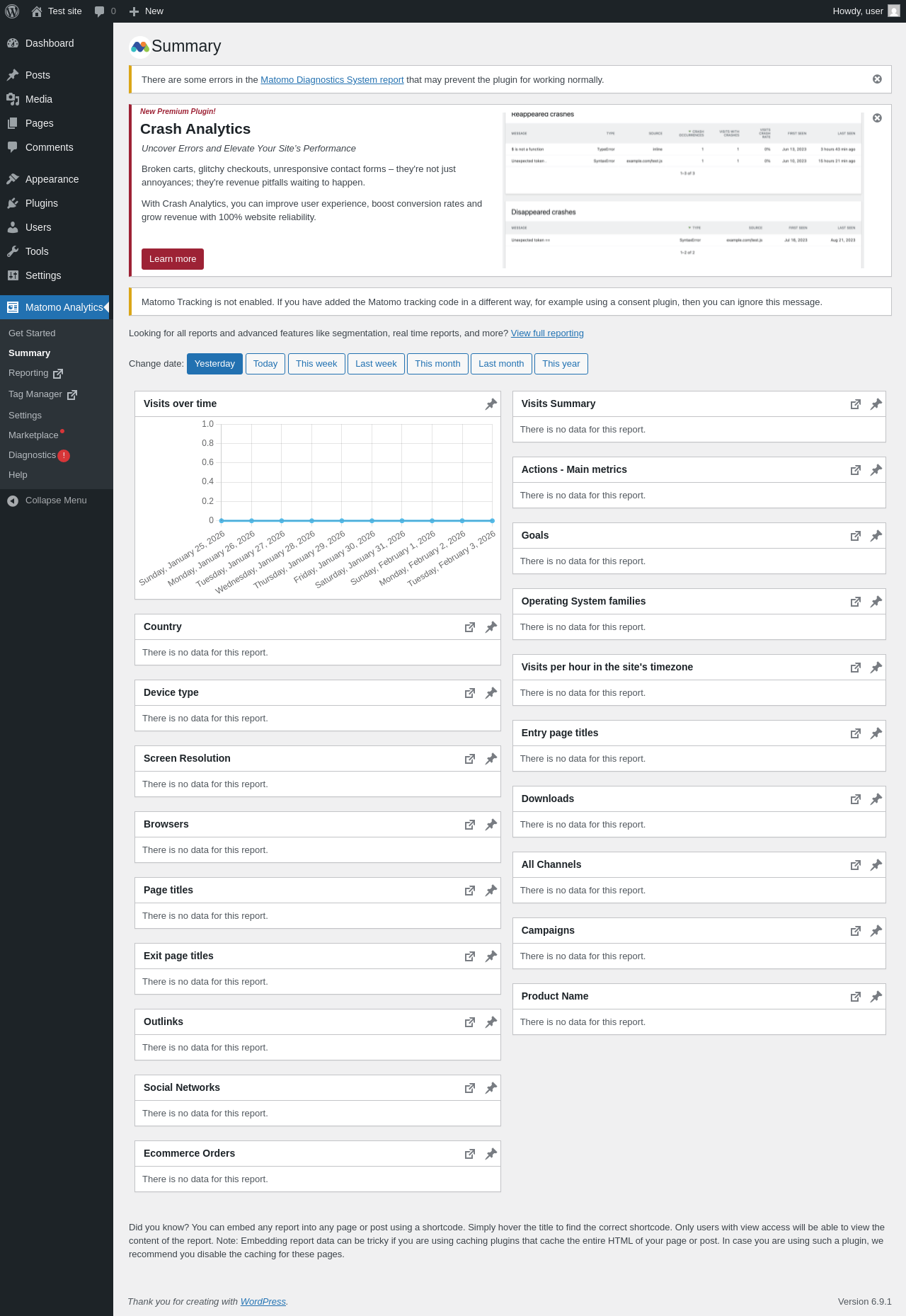The width and height of the screenshot is (906, 1316).
Task: Open Howdy, user account menu
Action: pos(866,11)
